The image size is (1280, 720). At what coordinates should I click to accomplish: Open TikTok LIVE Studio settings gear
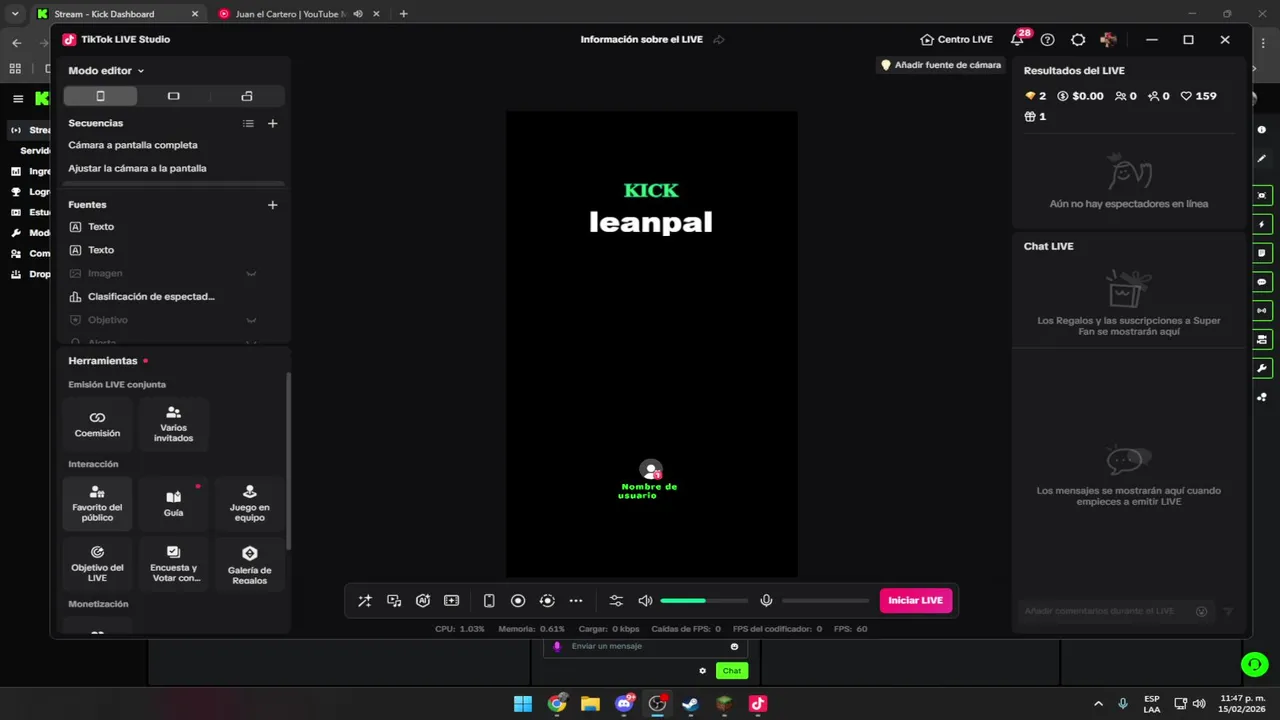1078,40
